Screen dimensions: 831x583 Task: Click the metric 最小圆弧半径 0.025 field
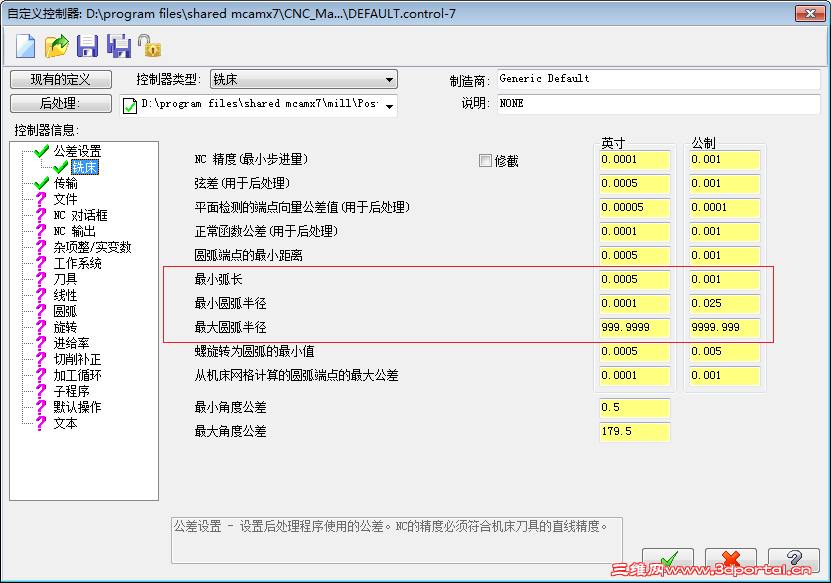coord(724,304)
